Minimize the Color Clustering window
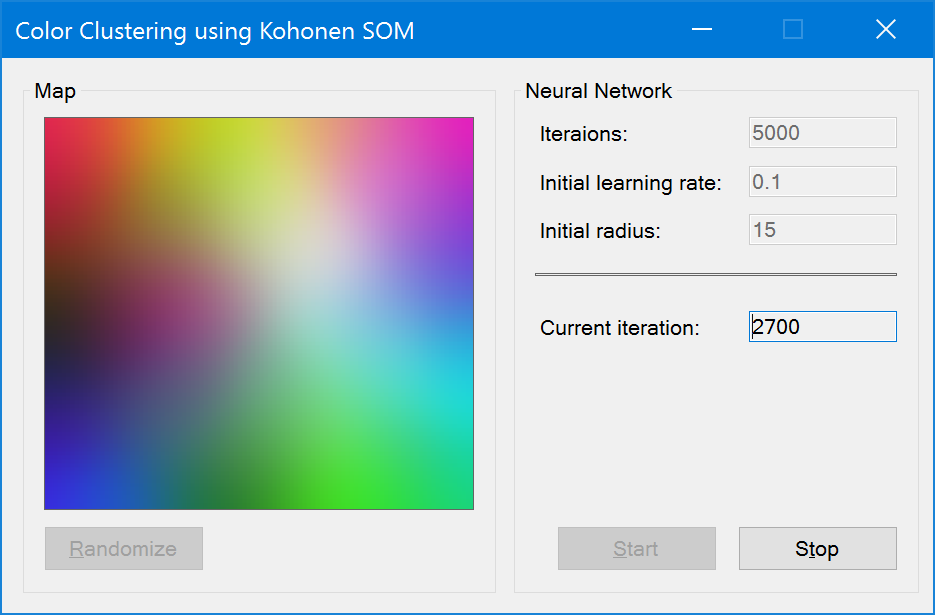Screen dimensions: 935x615 point(701,30)
